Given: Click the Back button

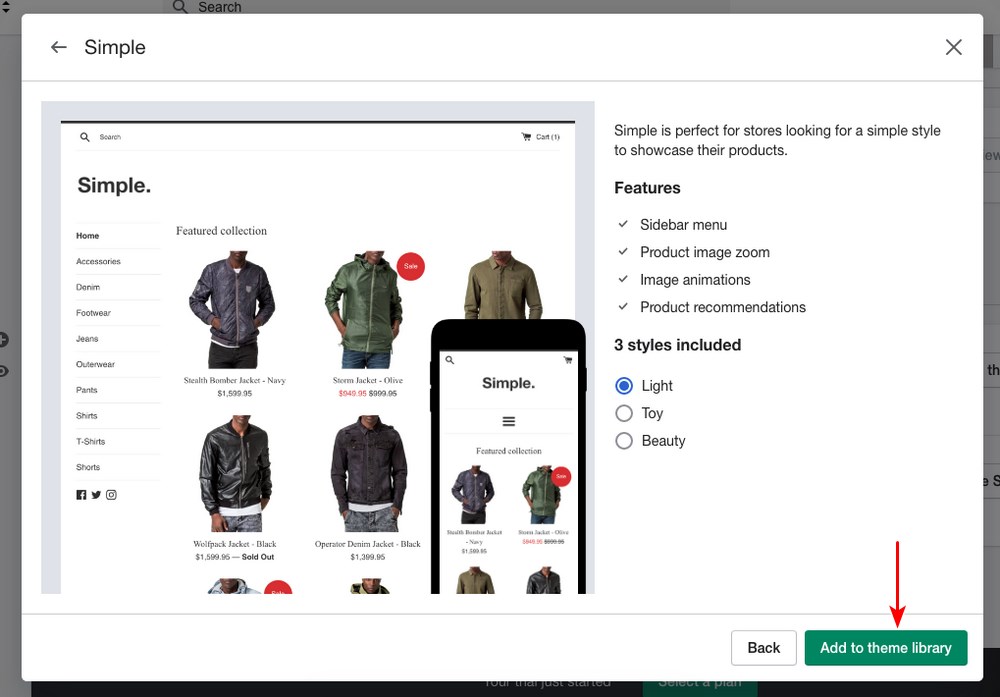Looking at the screenshot, I should point(763,648).
